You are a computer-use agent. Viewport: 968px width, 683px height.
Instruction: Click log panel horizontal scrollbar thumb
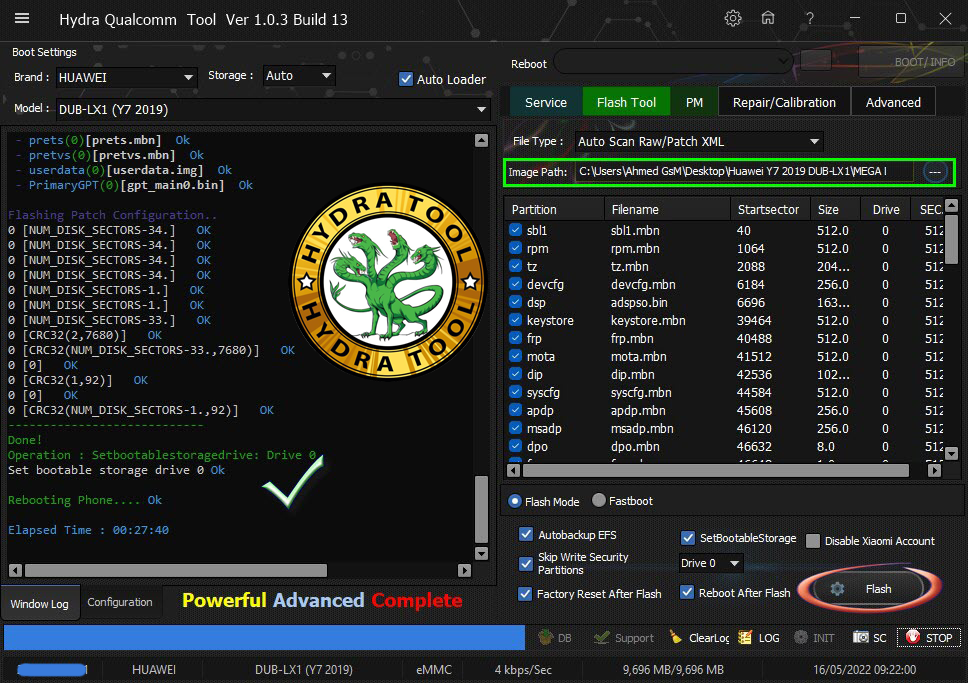pyautogui.click(x=176, y=570)
